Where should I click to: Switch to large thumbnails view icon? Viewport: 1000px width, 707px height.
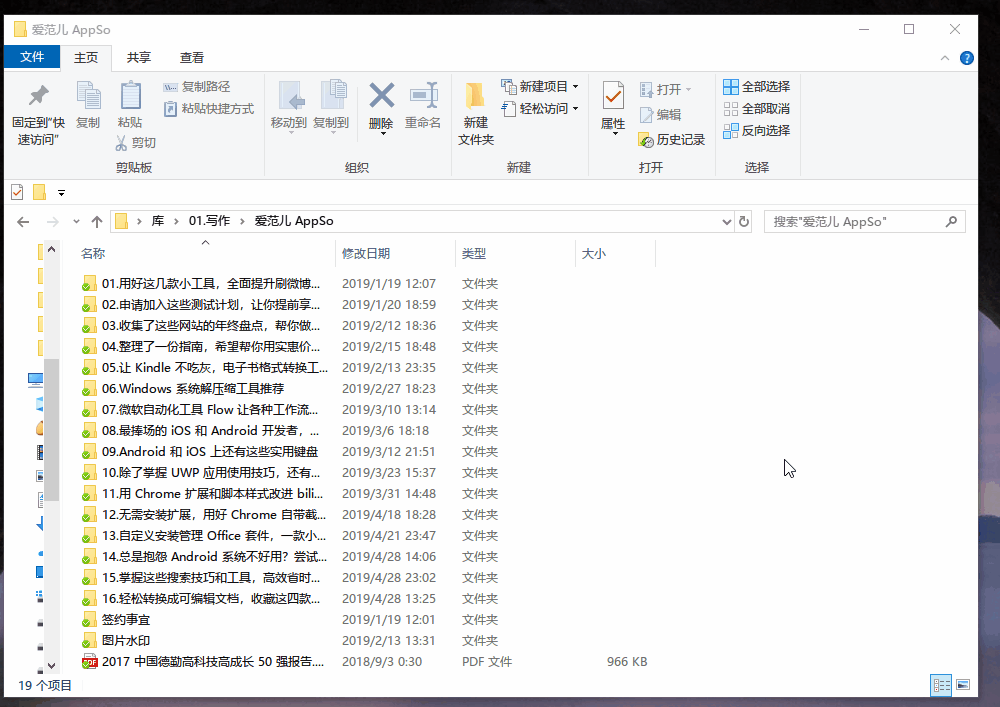[x=963, y=685]
